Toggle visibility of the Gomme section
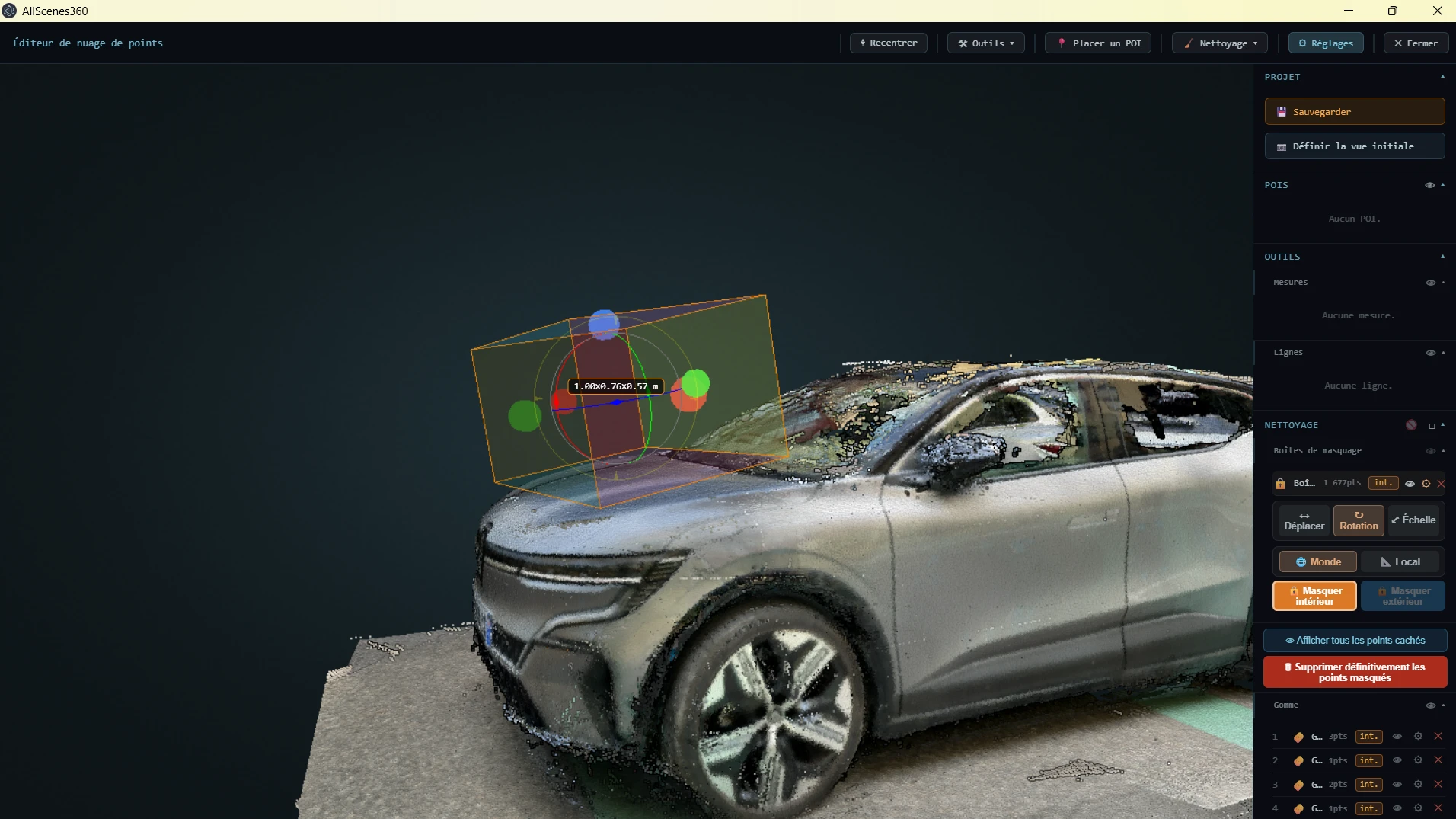 (1430, 705)
